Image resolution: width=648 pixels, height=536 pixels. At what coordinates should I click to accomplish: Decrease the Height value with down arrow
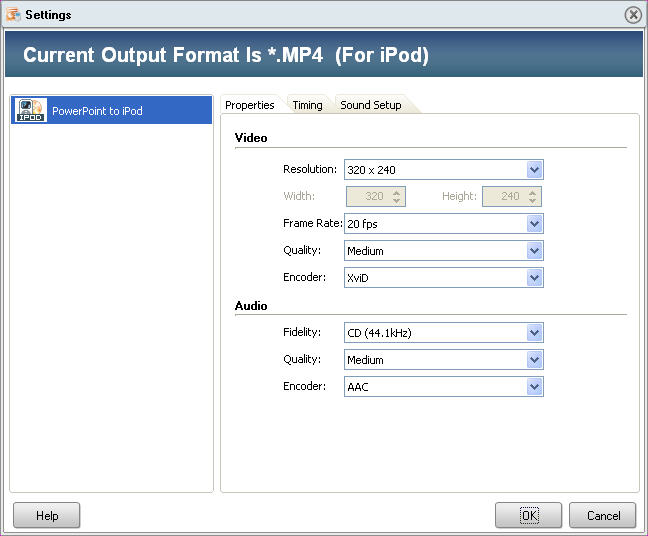tap(532, 200)
